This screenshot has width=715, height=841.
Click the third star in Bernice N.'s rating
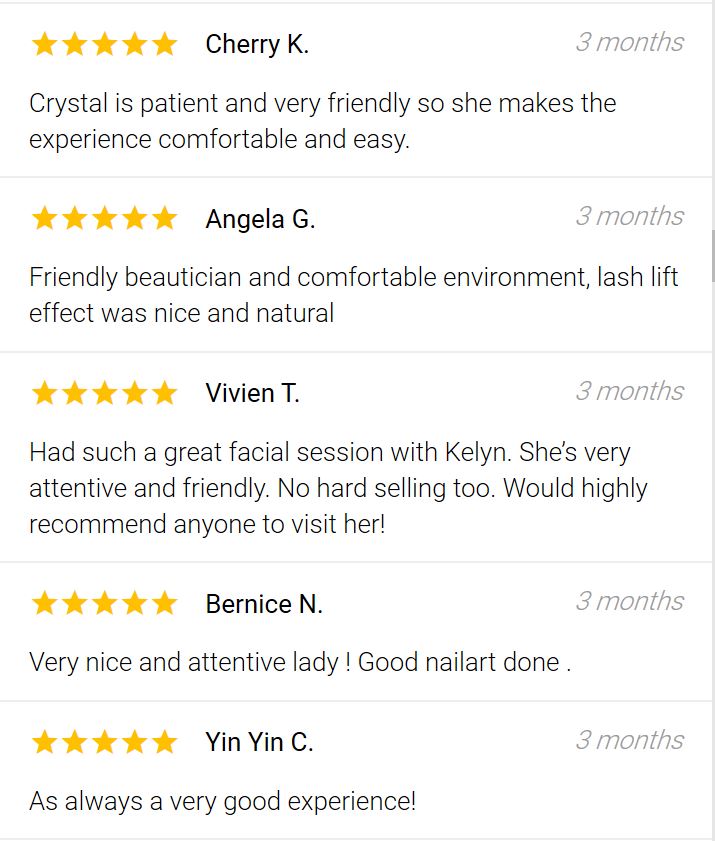pyautogui.click(x=104, y=603)
